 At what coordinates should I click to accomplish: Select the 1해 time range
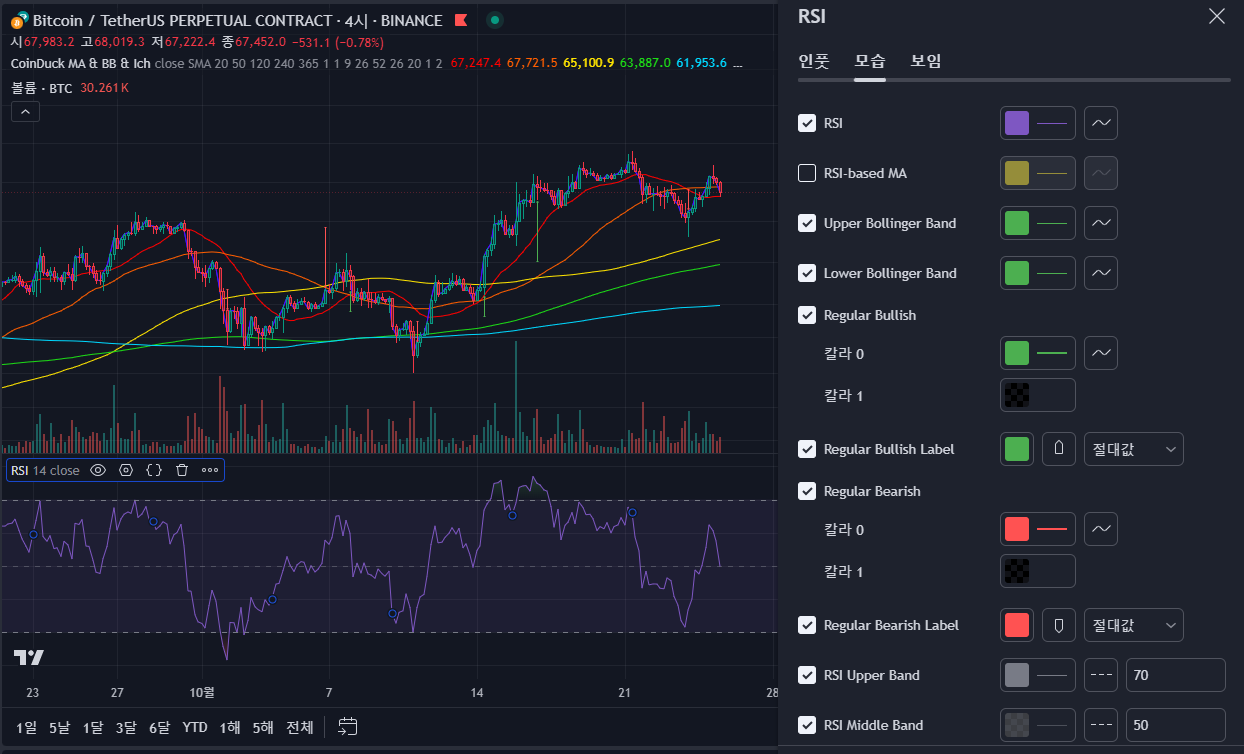230,727
